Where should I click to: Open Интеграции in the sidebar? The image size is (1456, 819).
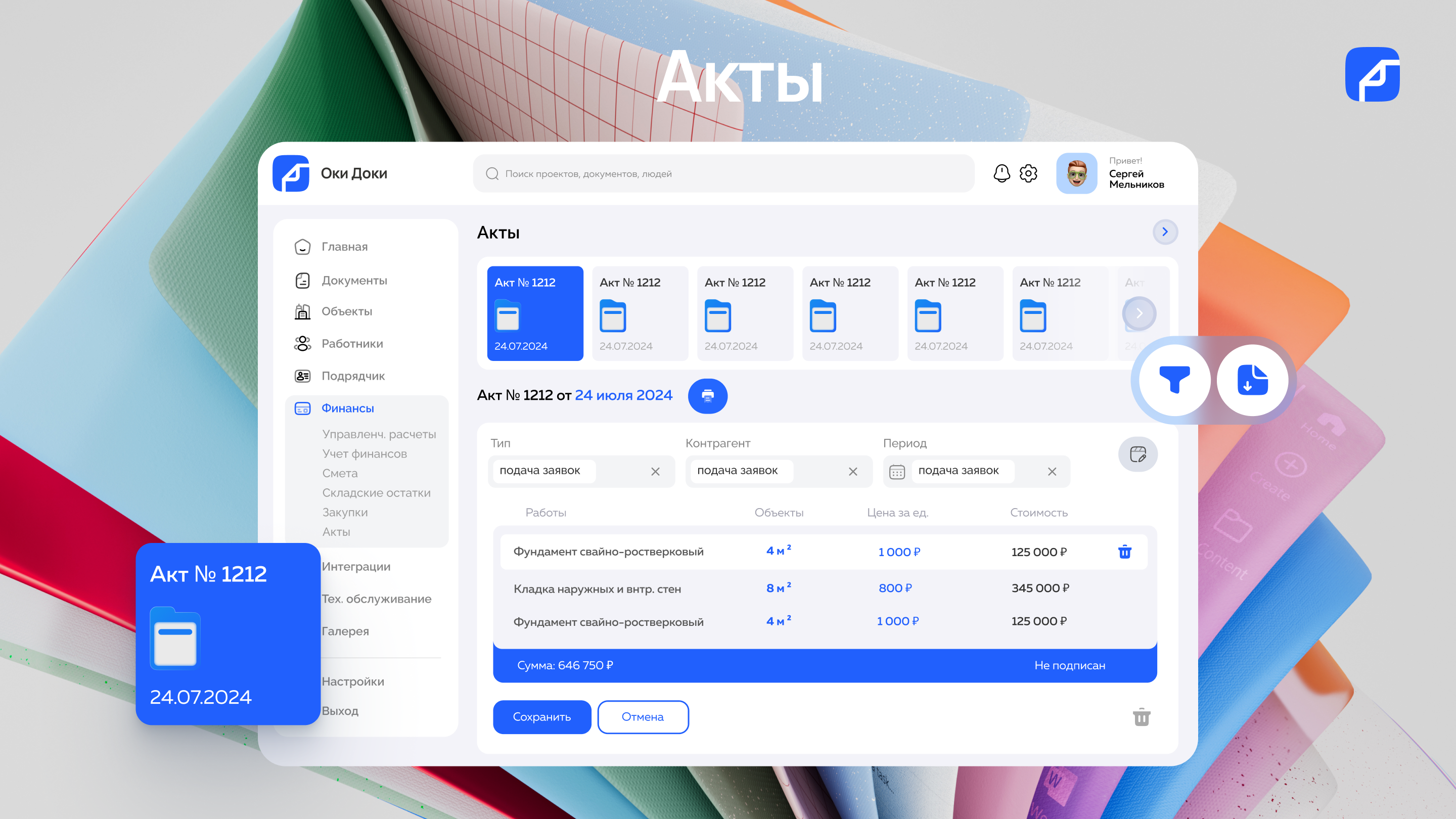coord(356,566)
